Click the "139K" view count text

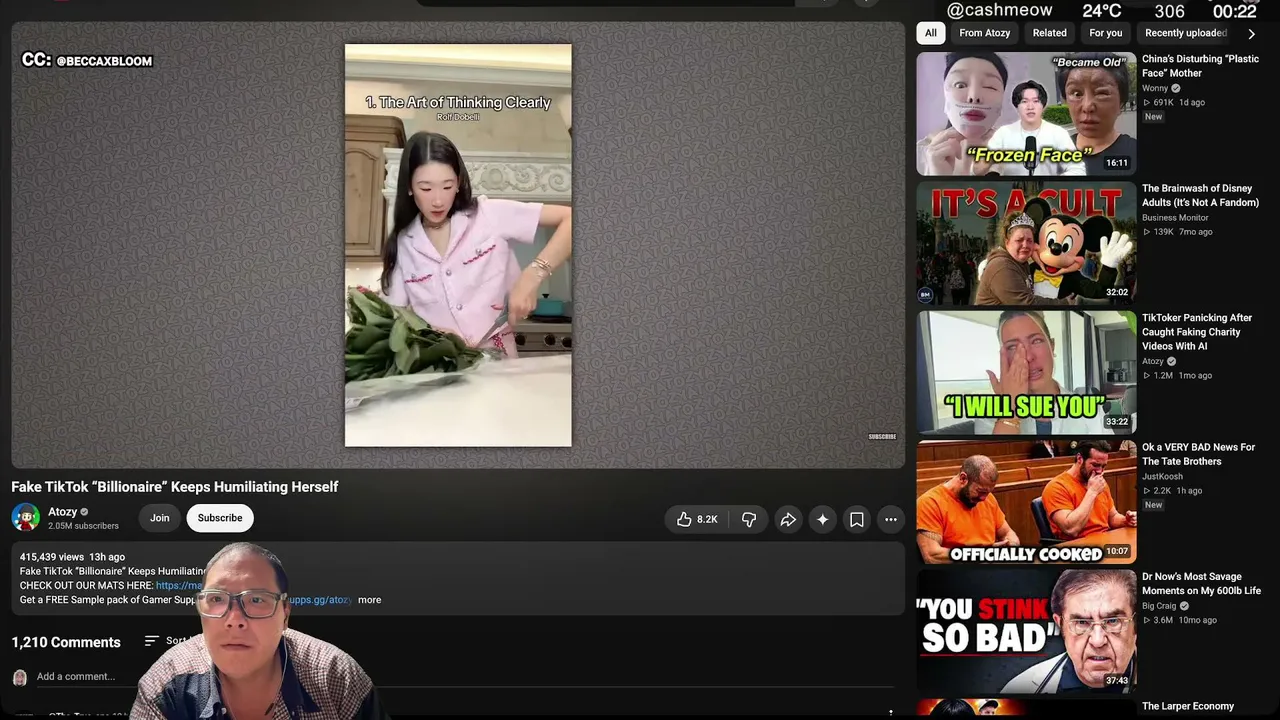tap(1163, 232)
